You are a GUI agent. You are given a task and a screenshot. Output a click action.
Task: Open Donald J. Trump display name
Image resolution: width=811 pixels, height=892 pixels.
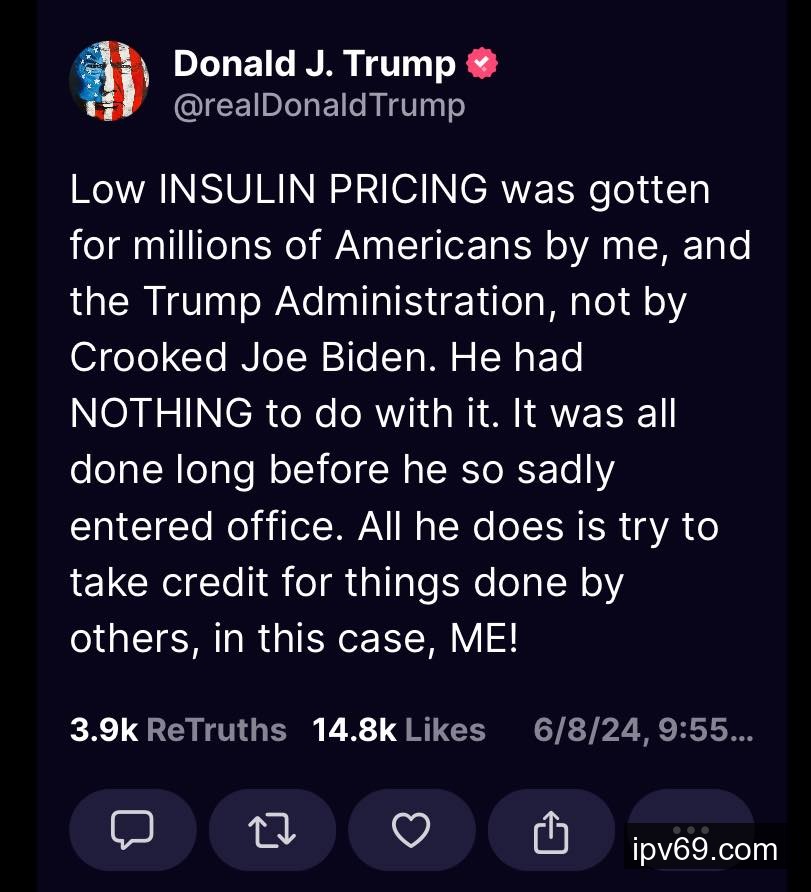314,64
